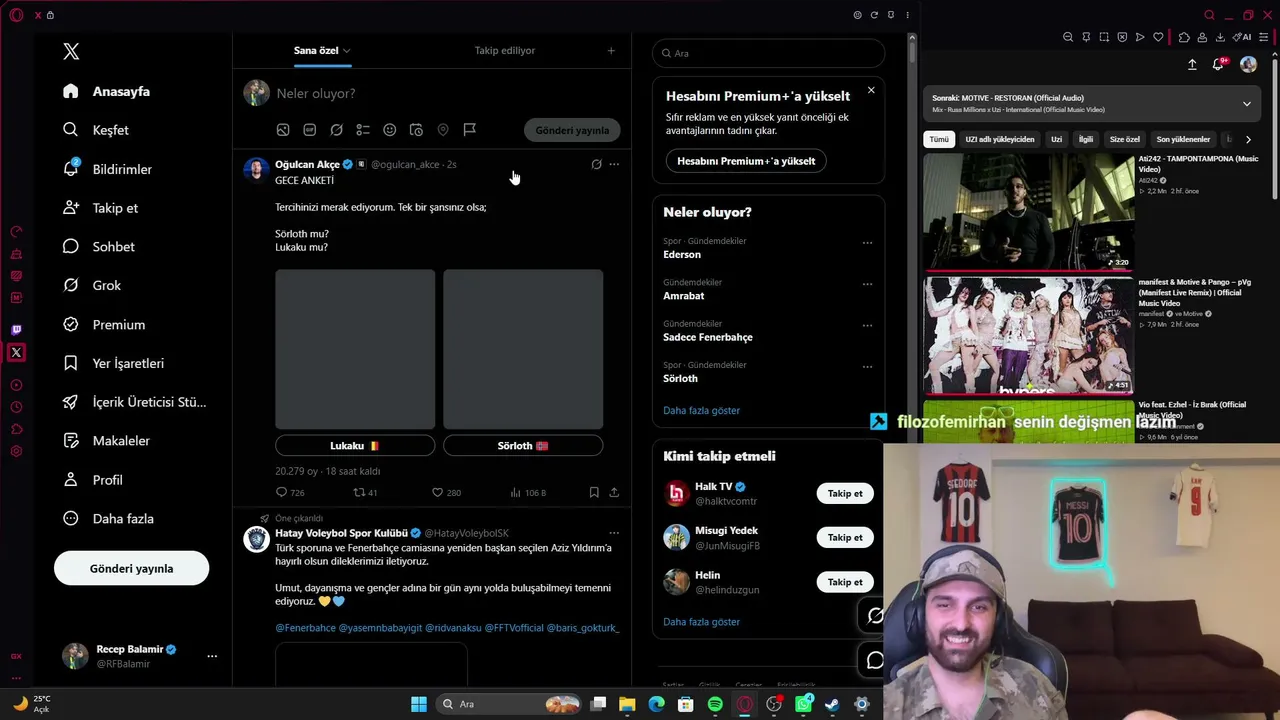The image size is (1280, 720).
Task: Switch to the Takip ediliyor tab
Action: pos(505,50)
